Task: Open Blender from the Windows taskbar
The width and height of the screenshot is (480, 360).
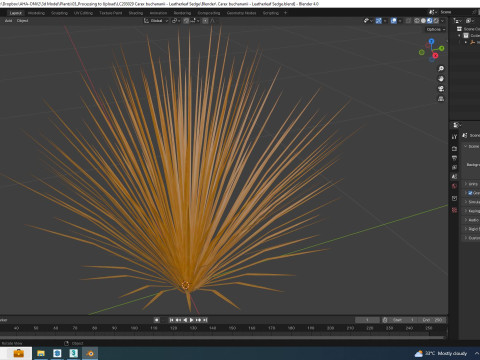Action: [x=90, y=353]
